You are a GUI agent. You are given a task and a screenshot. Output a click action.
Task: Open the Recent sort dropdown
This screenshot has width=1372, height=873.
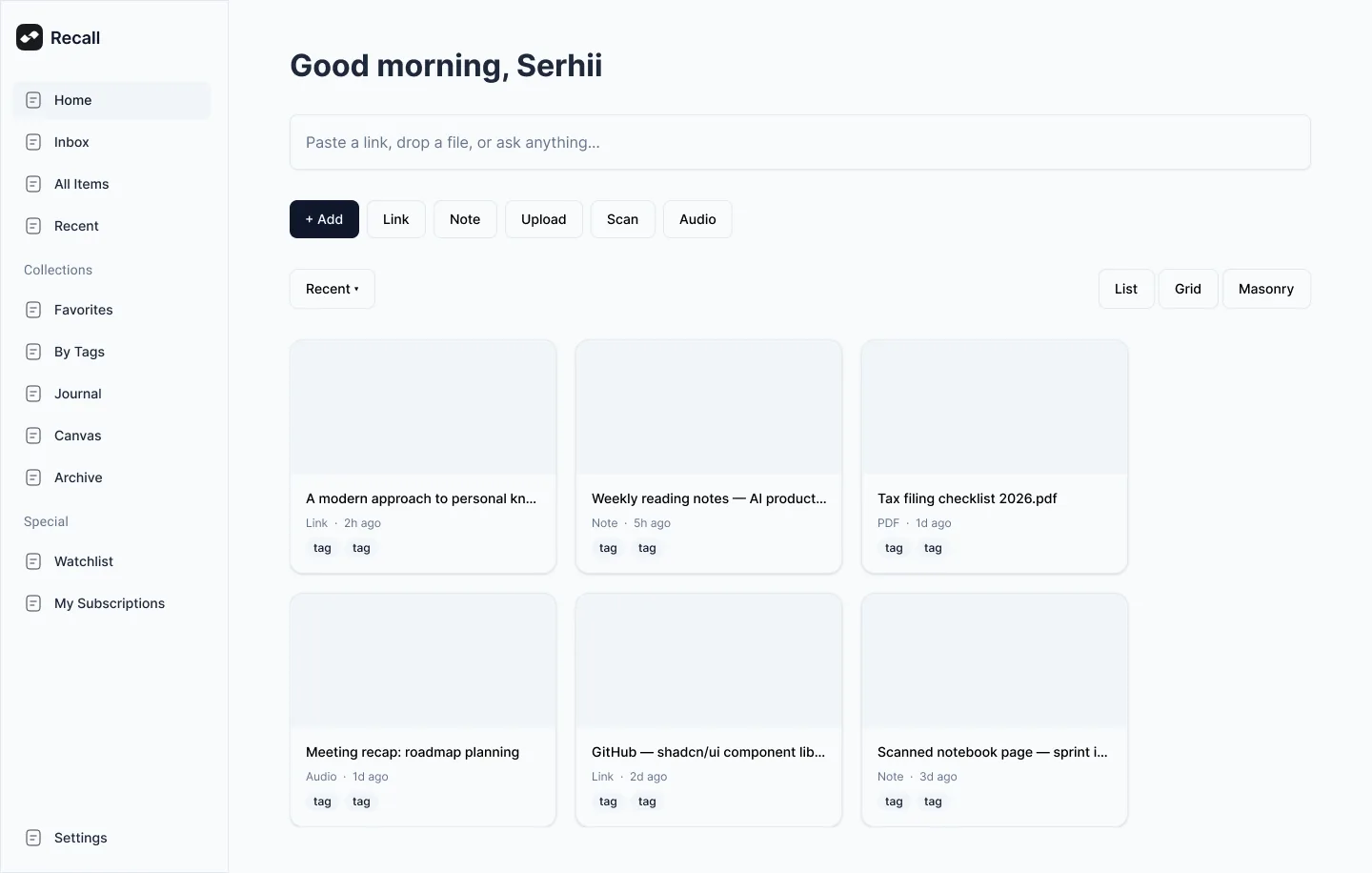point(333,289)
